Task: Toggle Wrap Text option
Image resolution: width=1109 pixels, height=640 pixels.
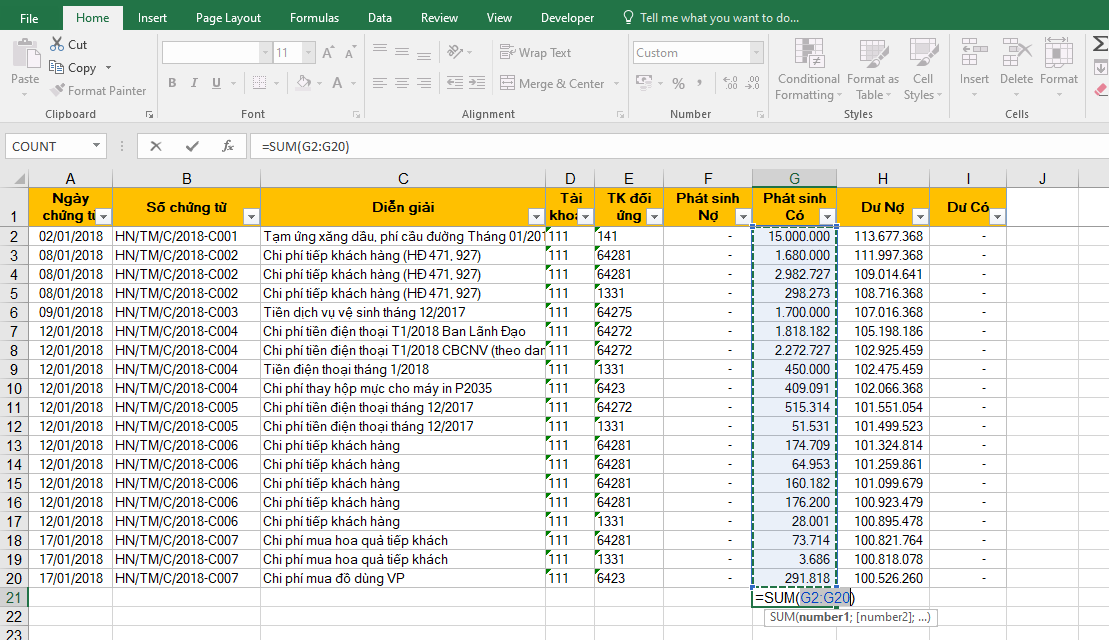Action: click(535, 53)
